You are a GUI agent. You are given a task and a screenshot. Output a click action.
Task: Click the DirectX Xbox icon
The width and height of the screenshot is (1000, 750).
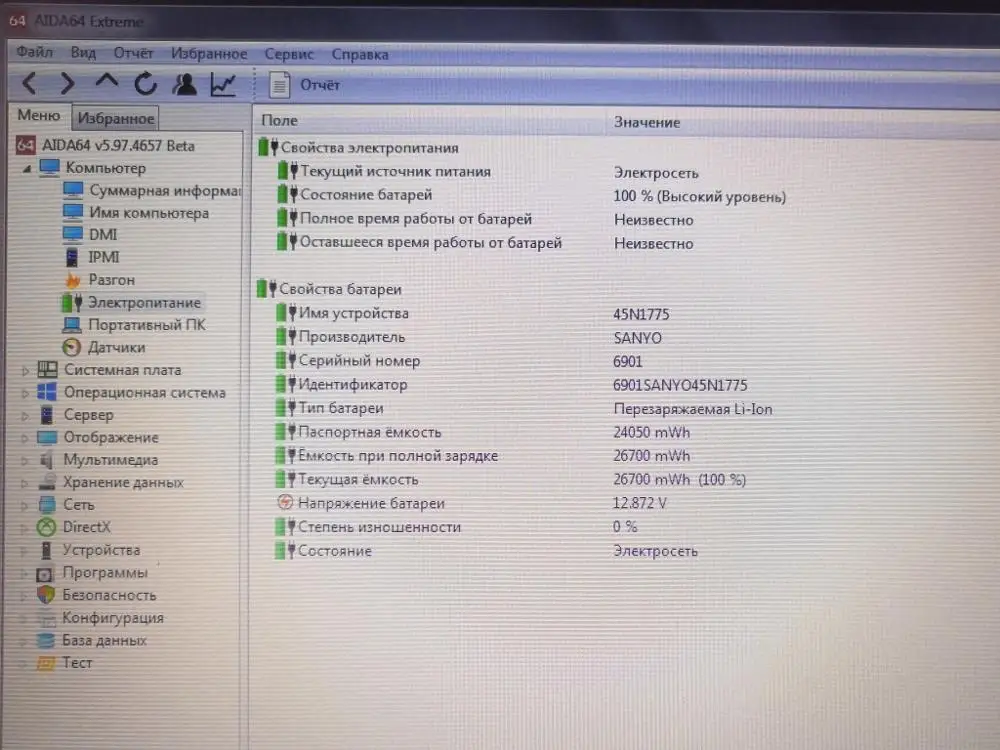(46, 527)
